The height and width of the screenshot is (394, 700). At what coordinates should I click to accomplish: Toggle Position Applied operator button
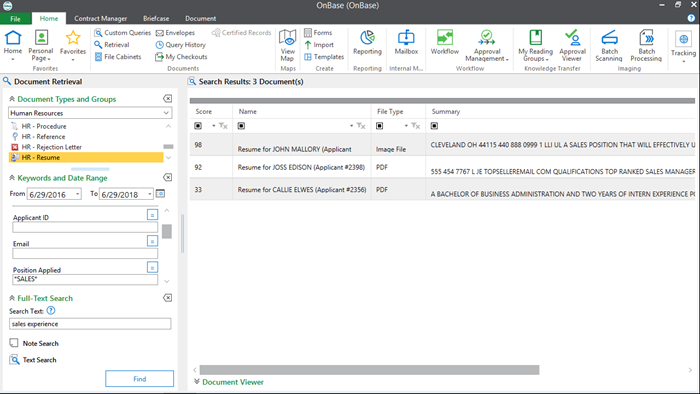152,267
